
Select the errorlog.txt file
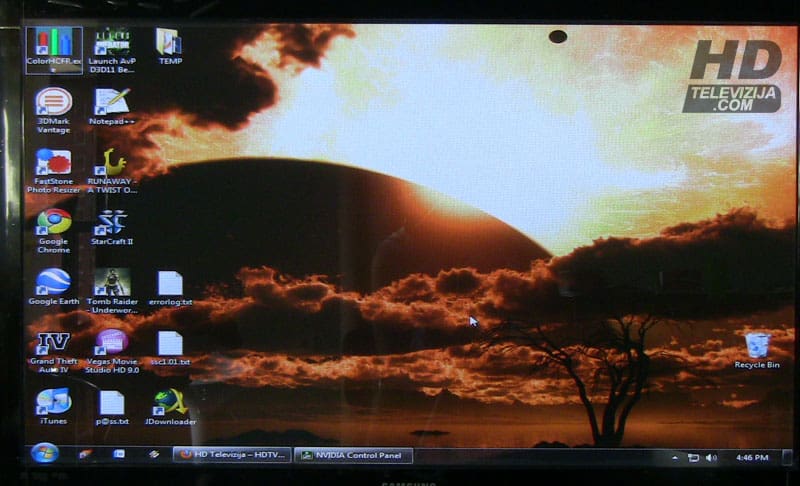pos(170,284)
